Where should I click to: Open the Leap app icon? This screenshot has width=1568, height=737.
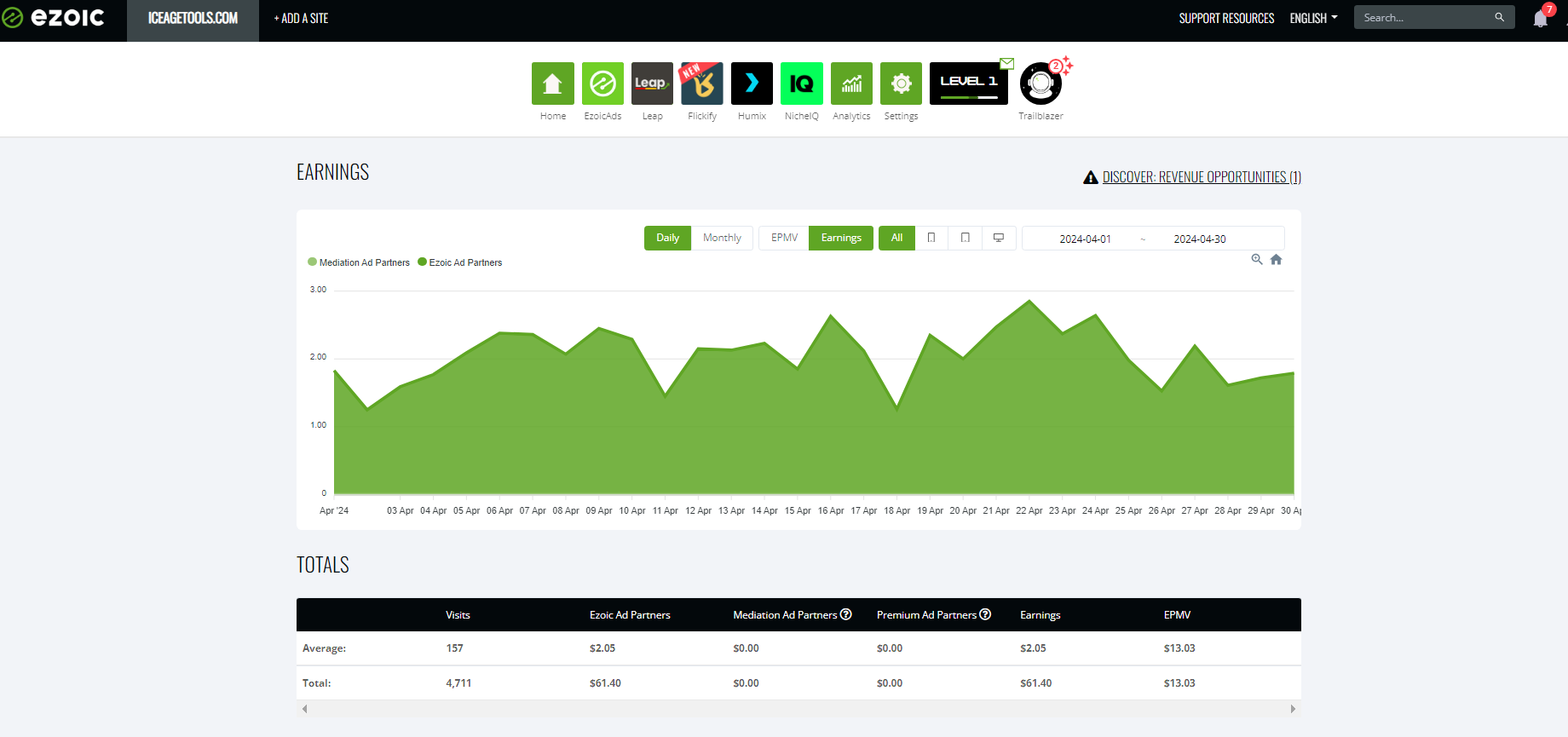(652, 83)
